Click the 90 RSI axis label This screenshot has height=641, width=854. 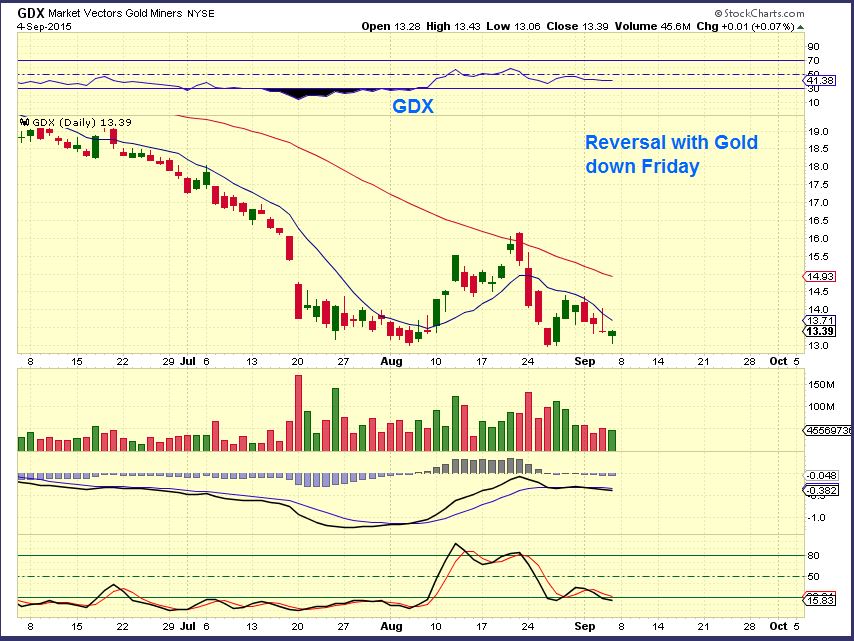pyautogui.click(x=813, y=46)
